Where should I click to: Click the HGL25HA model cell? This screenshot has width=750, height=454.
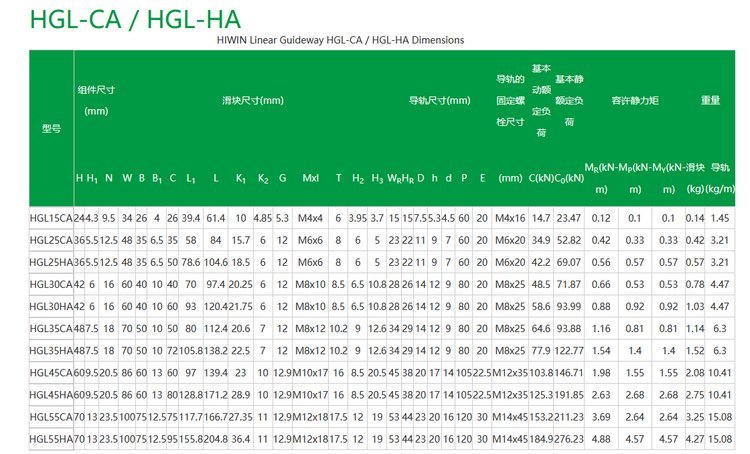[x=51, y=262]
